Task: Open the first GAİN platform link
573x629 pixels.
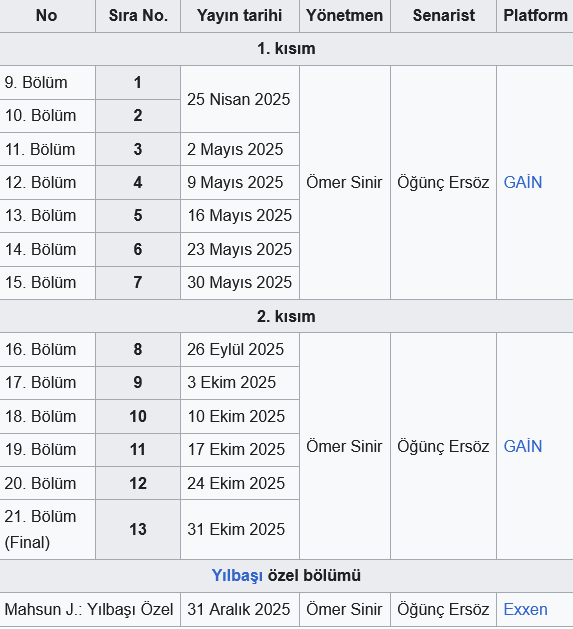Action: pos(522,183)
